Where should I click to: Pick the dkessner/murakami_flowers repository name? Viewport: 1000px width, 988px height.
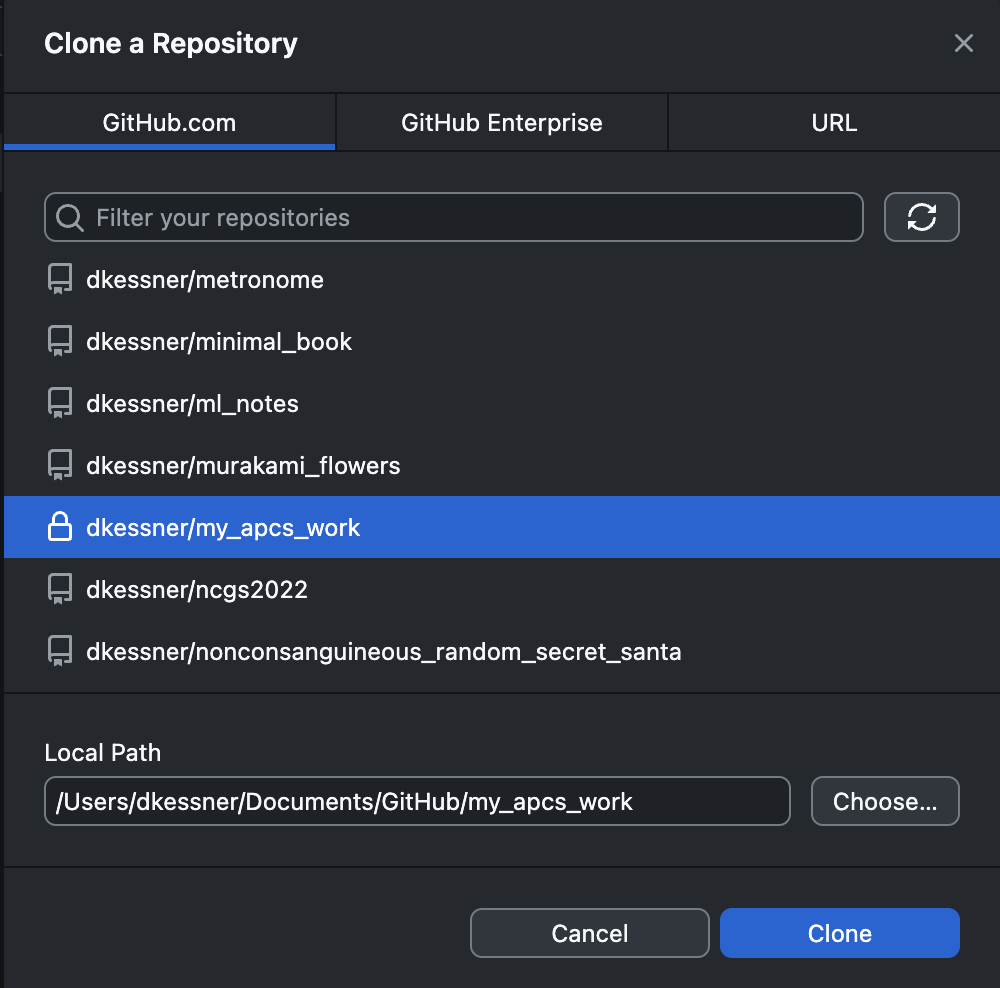[x=243, y=466]
